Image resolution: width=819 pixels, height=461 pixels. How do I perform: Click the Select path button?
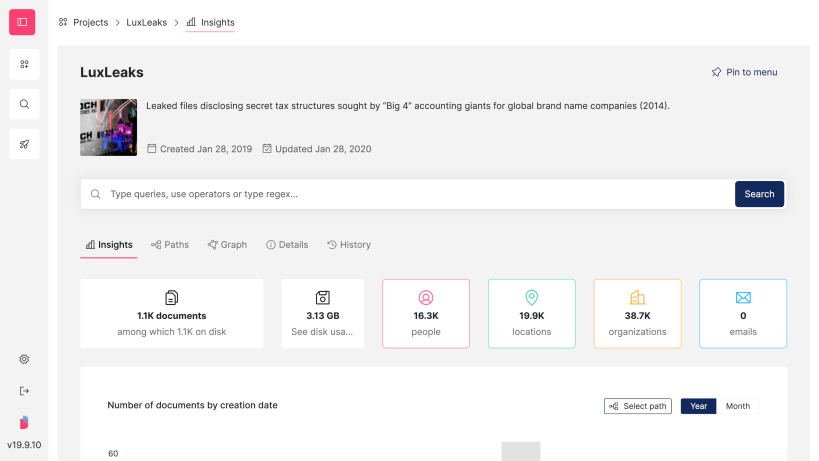638,406
